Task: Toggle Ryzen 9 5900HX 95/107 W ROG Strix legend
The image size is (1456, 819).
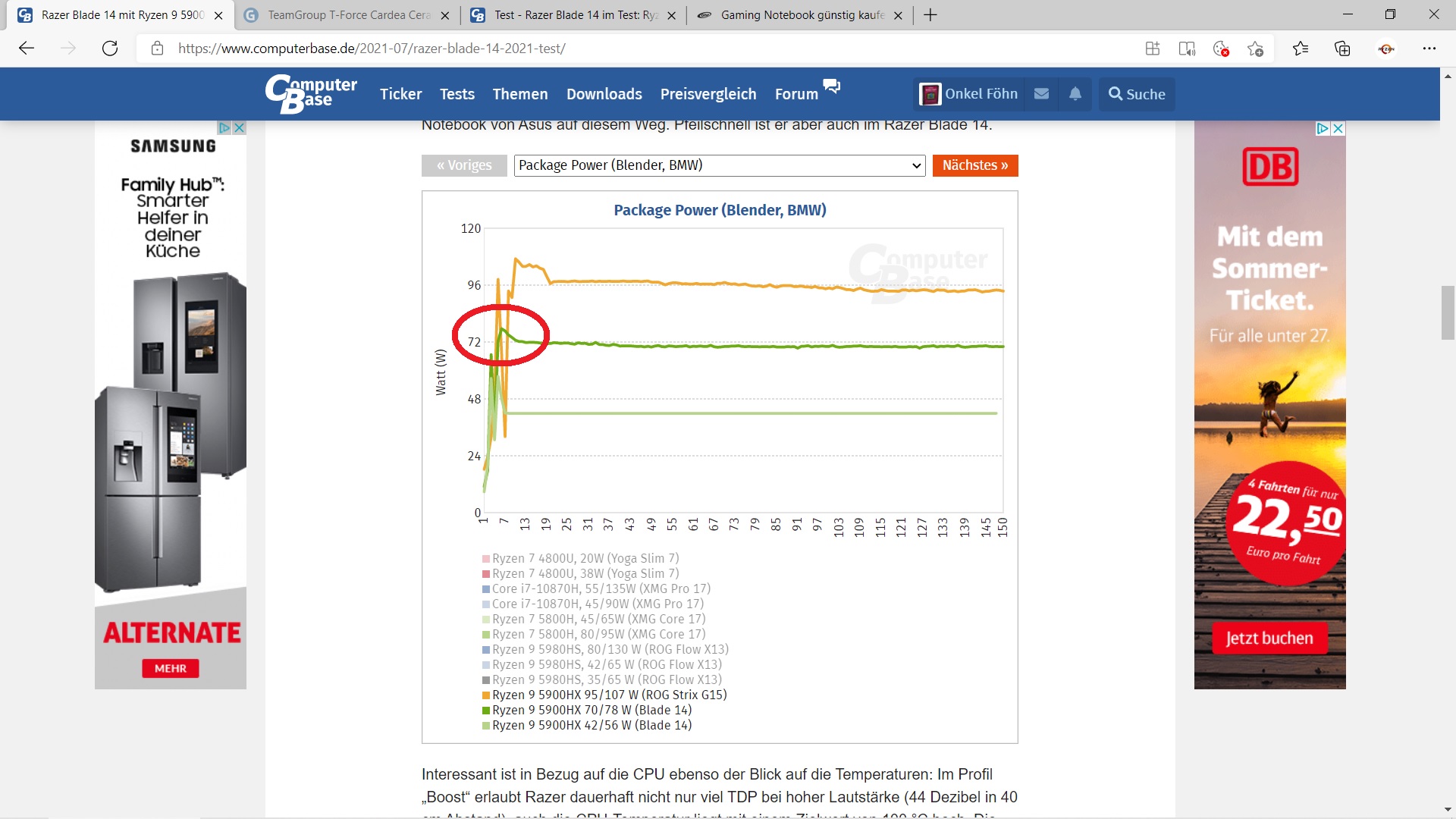Action: click(609, 695)
